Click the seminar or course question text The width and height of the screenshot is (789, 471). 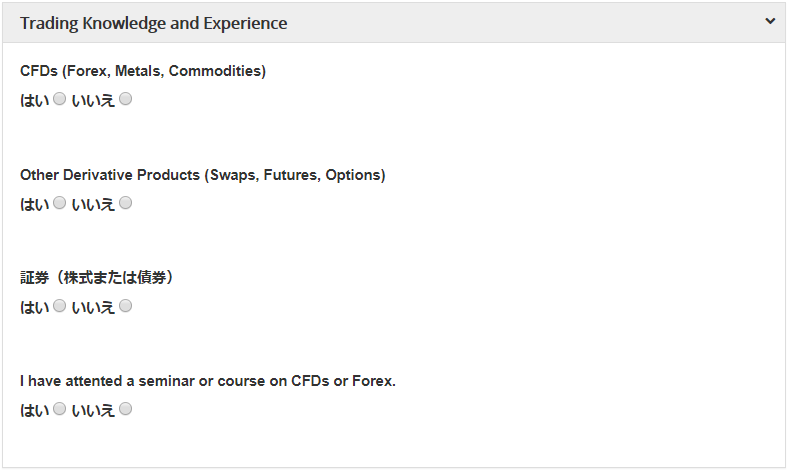(x=208, y=381)
